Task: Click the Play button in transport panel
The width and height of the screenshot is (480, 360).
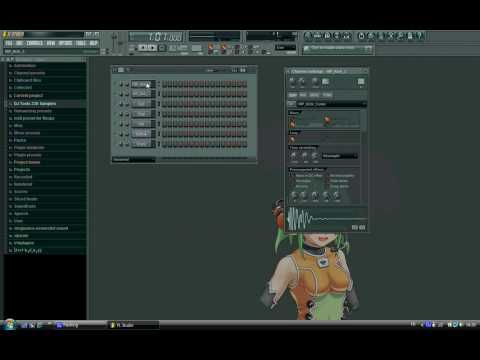Action: (142, 48)
